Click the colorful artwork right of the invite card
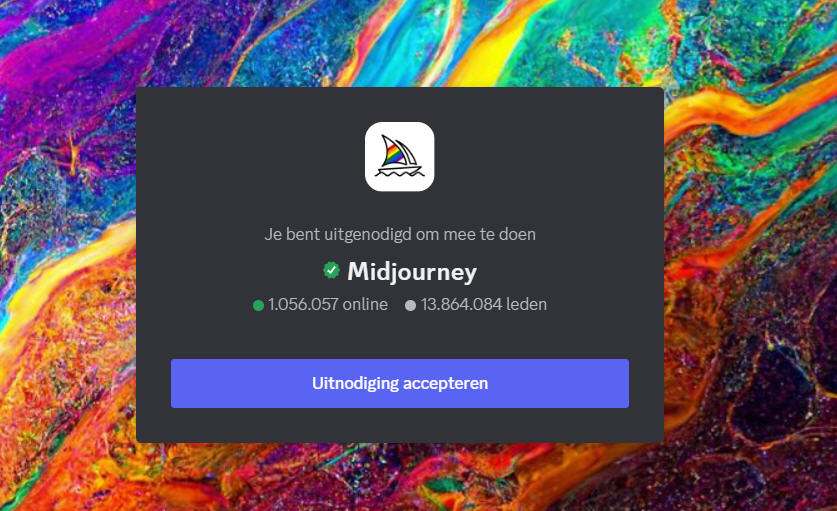837x511 pixels. pos(750,256)
